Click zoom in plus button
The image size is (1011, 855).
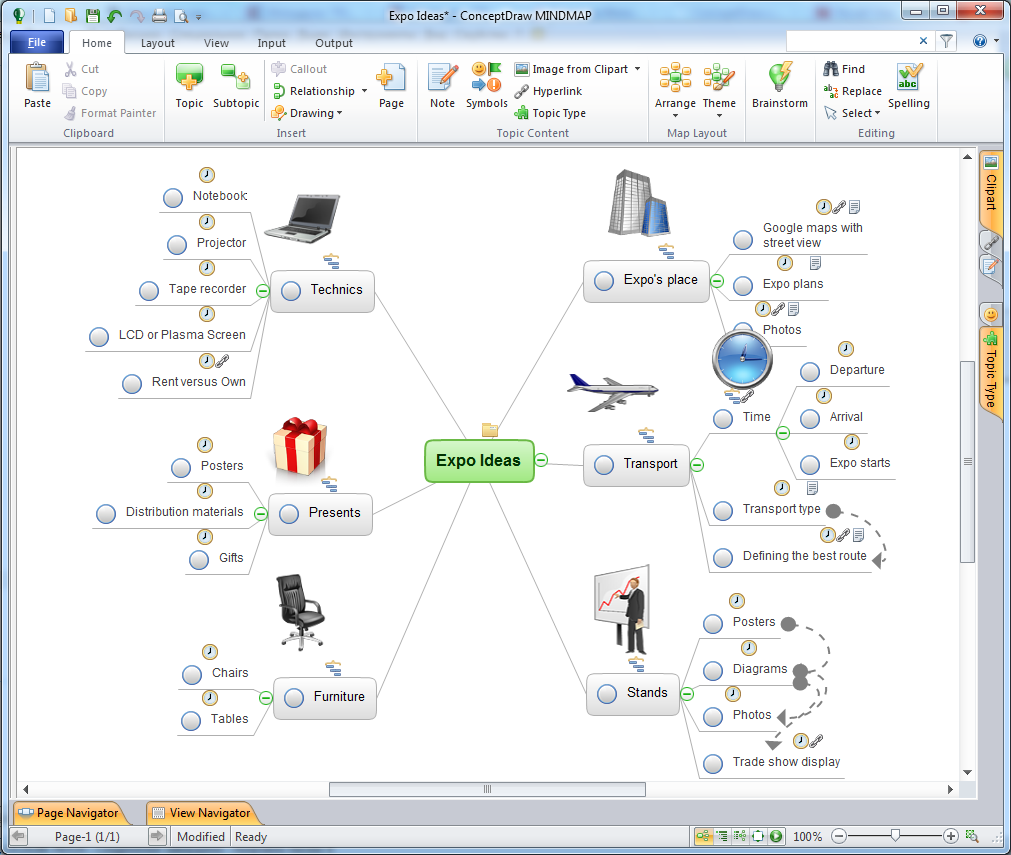[950, 836]
